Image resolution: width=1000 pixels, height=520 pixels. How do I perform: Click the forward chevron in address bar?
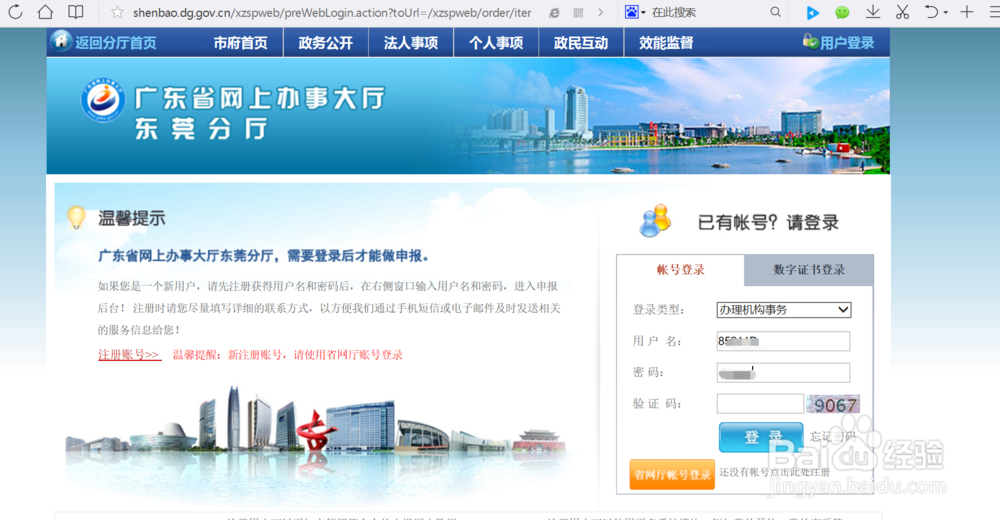600,12
